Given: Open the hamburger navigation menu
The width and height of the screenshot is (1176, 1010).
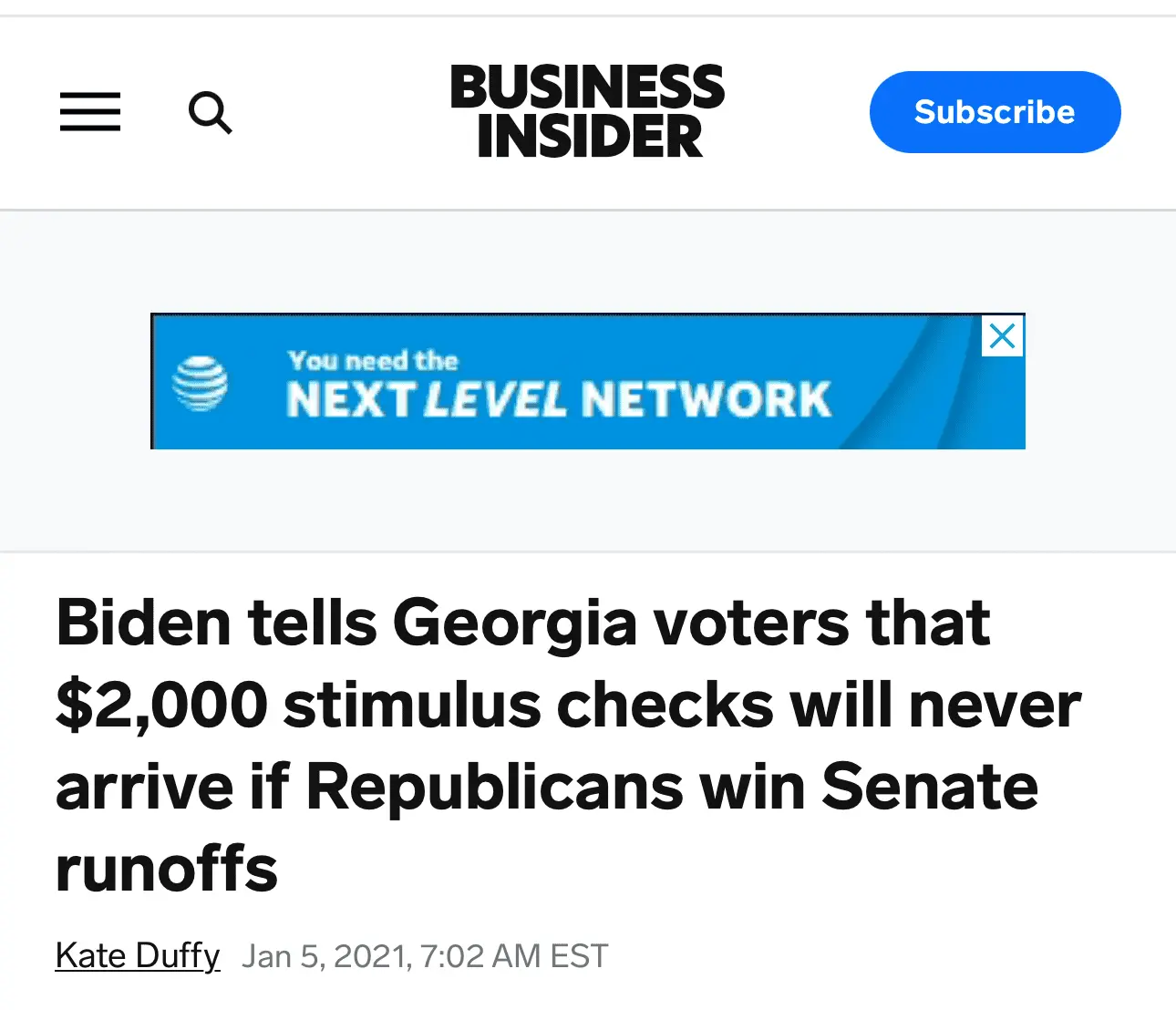Looking at the screenshot, I should pos(90,112).
